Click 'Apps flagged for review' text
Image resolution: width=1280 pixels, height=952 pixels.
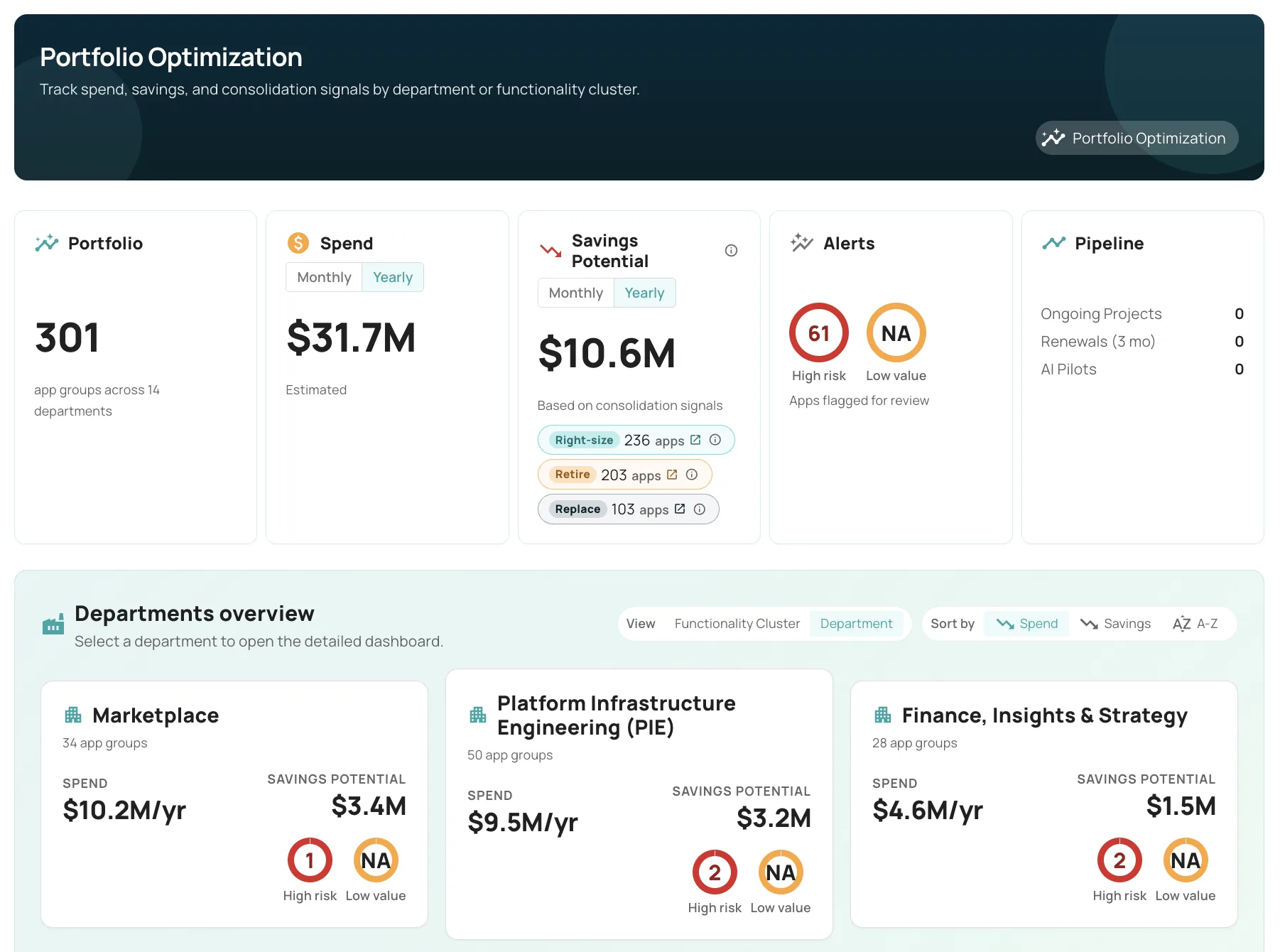click(x=859, y=400)
